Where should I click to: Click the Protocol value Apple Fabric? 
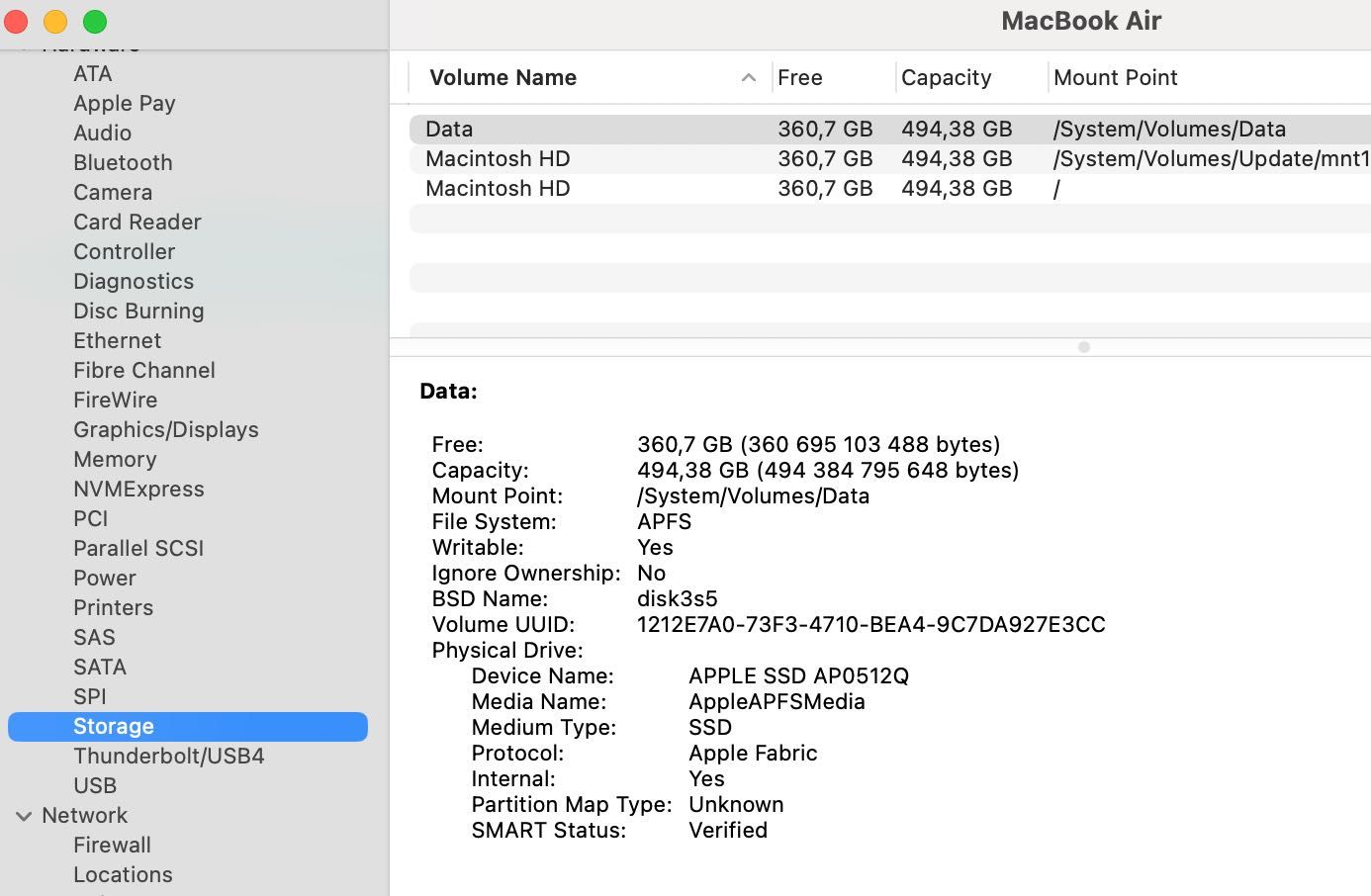coord(753,753)
